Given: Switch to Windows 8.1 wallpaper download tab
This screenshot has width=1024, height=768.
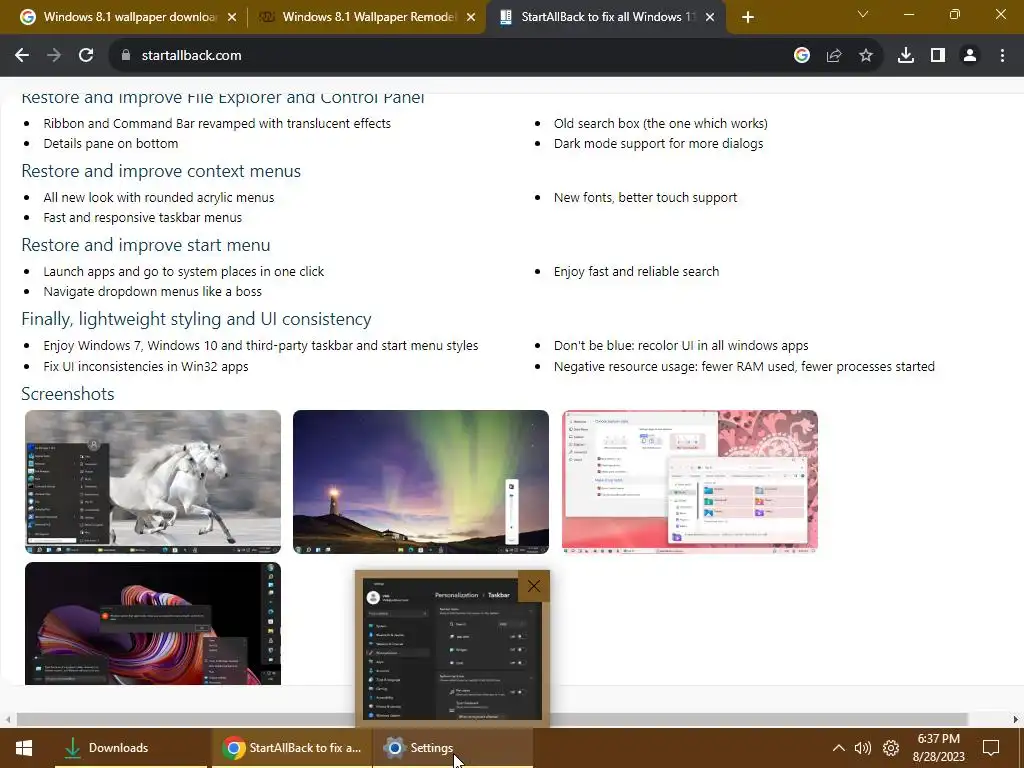Looking at the screenshot, I should [129, 17].
